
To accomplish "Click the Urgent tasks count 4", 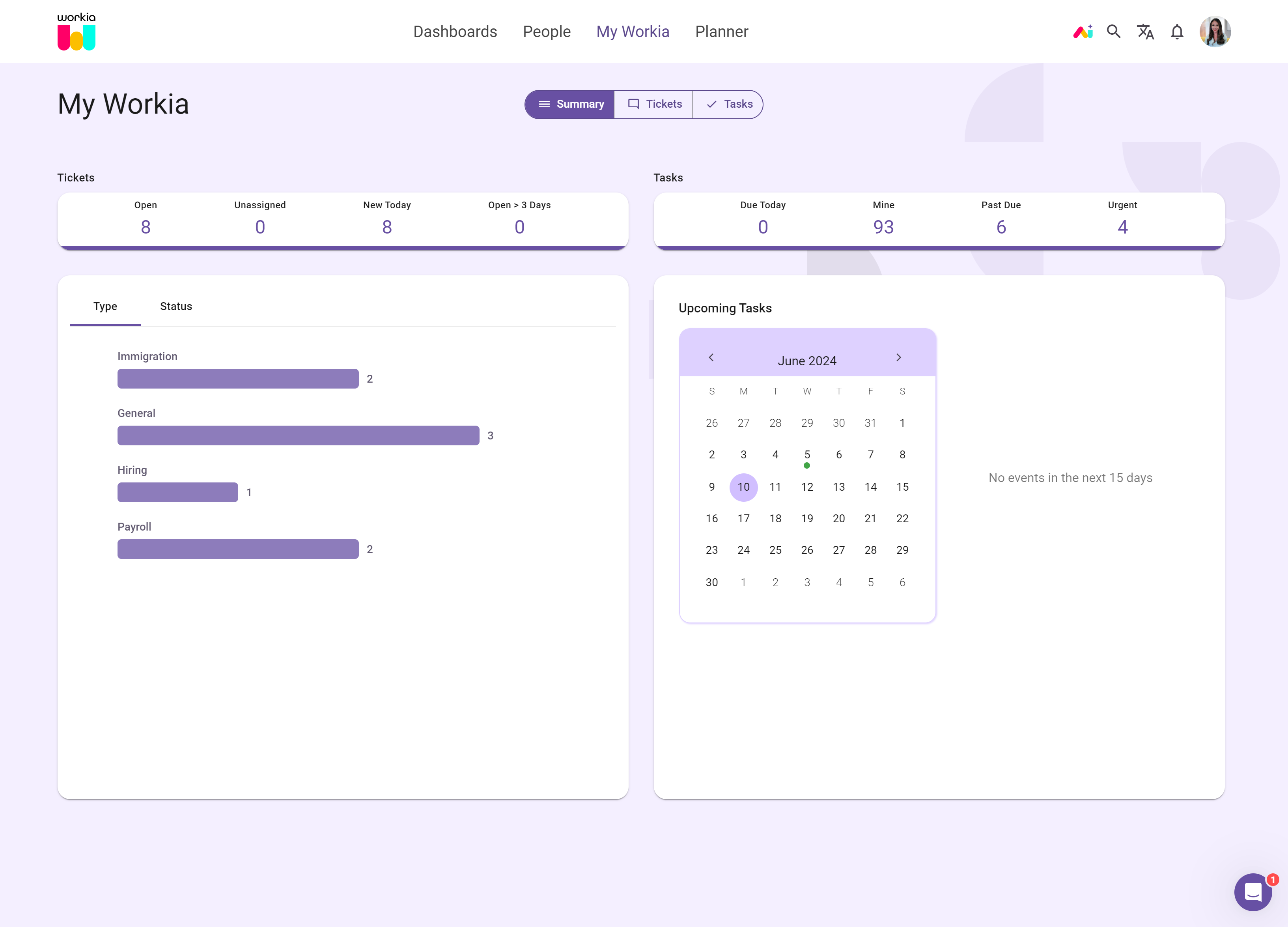I will pyautogui.click(x=1123, y=227).
